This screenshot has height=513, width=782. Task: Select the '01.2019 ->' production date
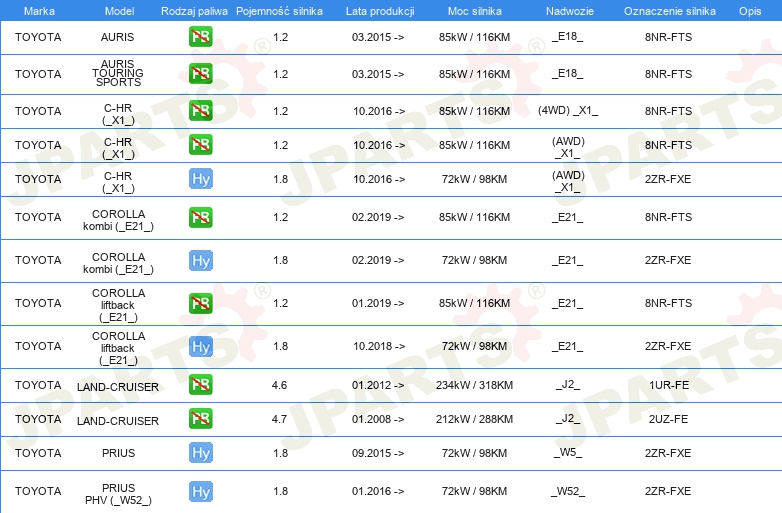378,303
